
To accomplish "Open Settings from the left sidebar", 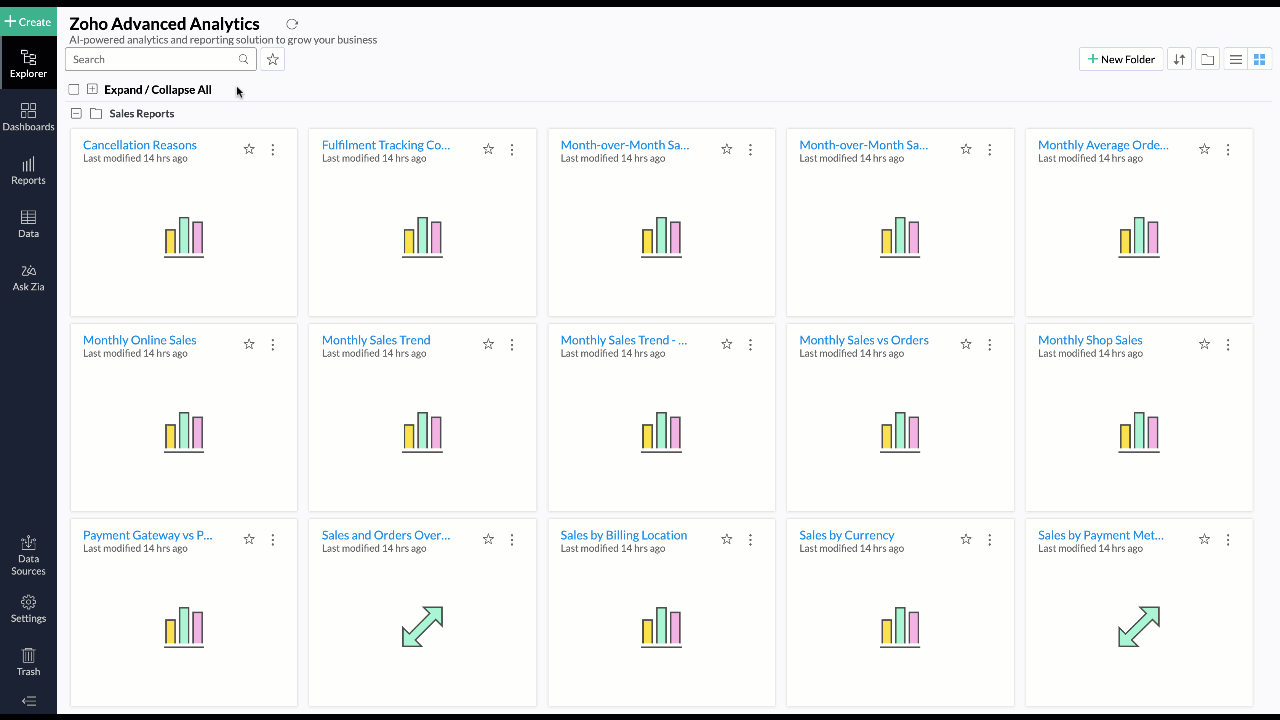I will [28, 608].
